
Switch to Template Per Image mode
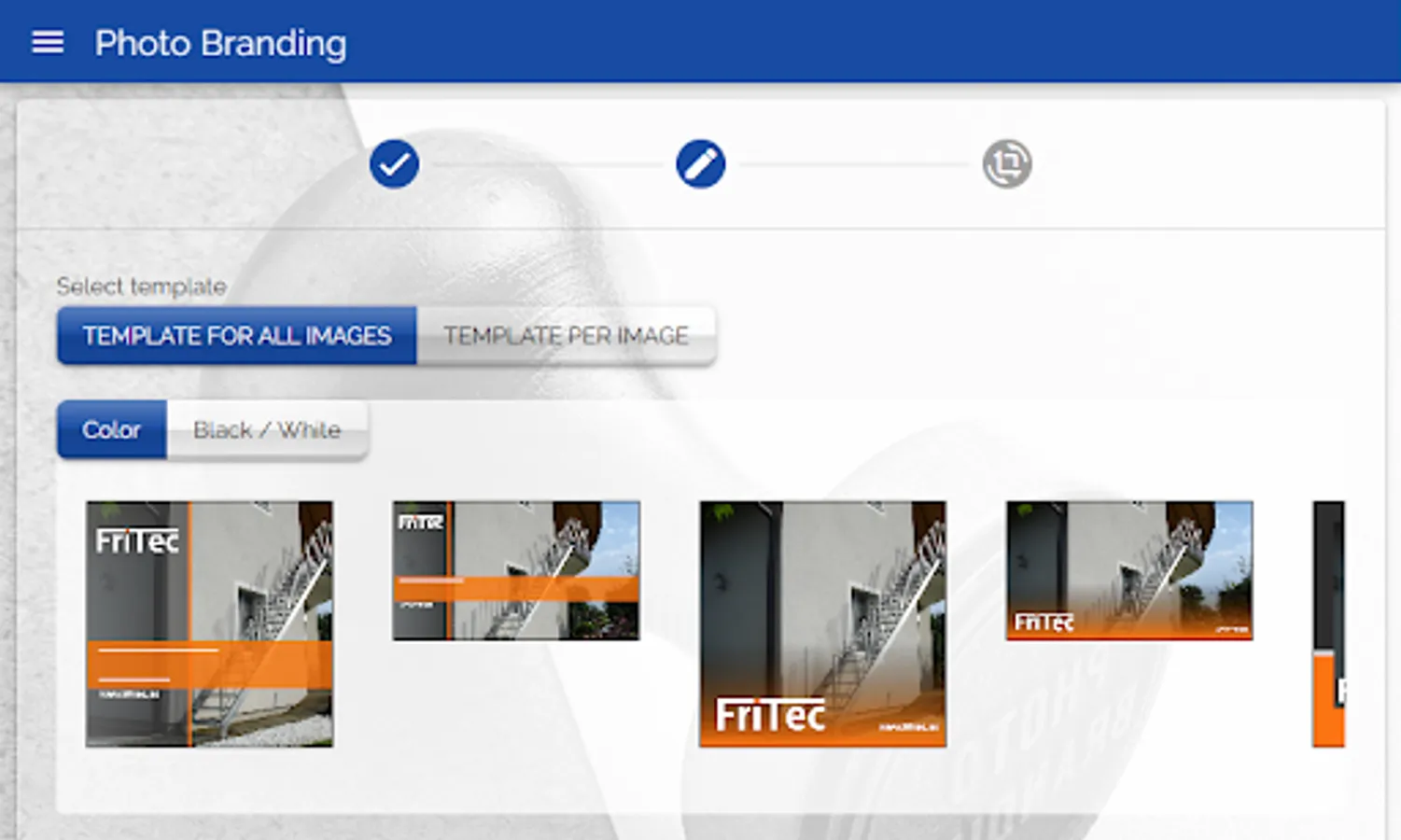[x=566, y=336]
